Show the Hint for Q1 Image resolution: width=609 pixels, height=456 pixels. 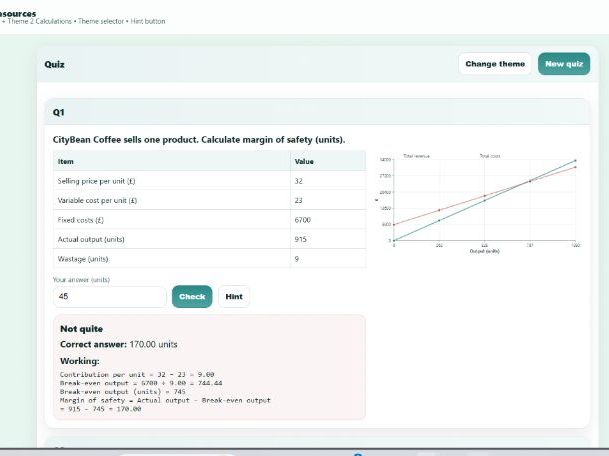click(234, 297)
